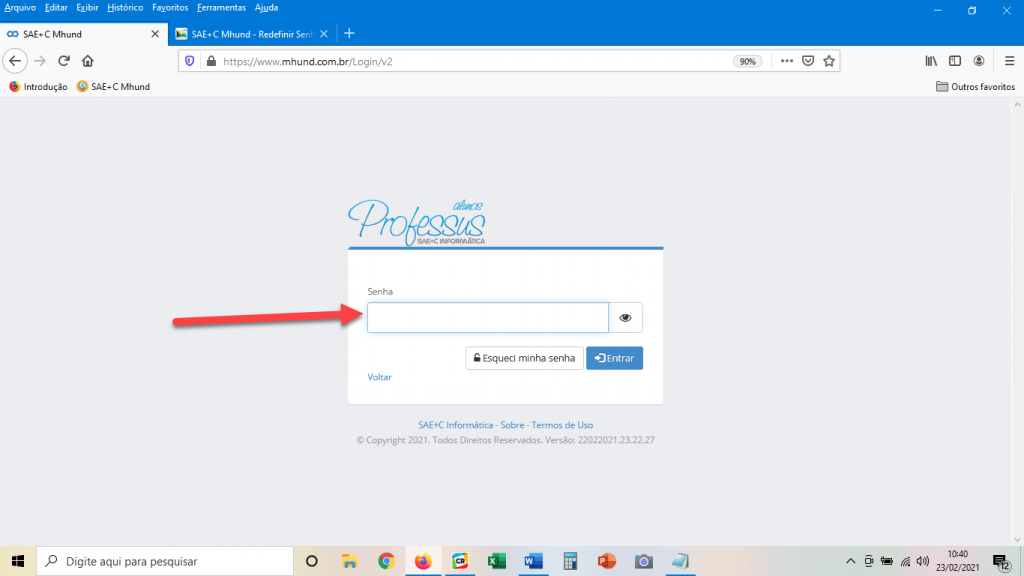
Task: Open the Arquivo menu
Action: pyautogui.click(x=20, y=8)
